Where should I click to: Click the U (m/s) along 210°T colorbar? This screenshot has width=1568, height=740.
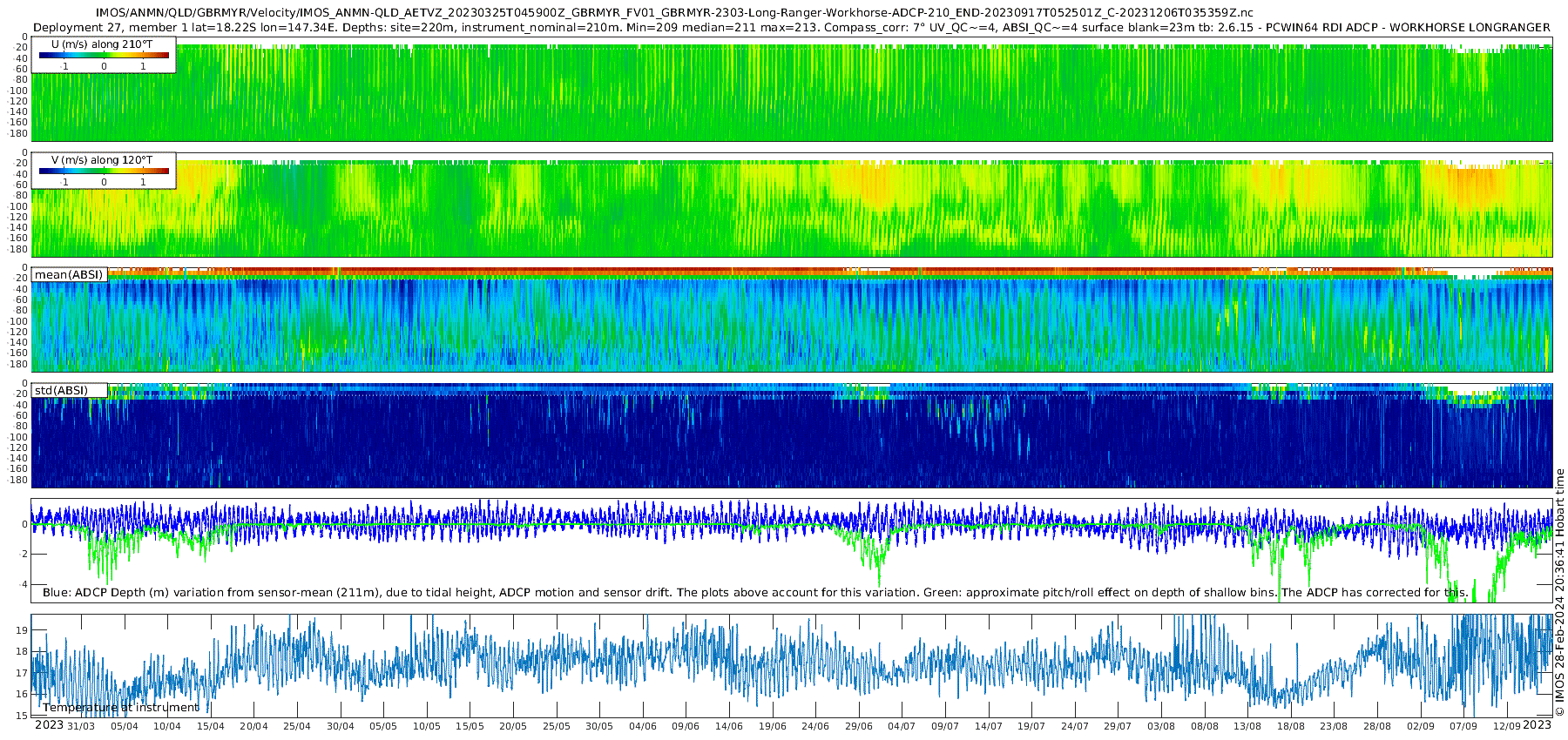pyautogui.click(x=104, y=55)
